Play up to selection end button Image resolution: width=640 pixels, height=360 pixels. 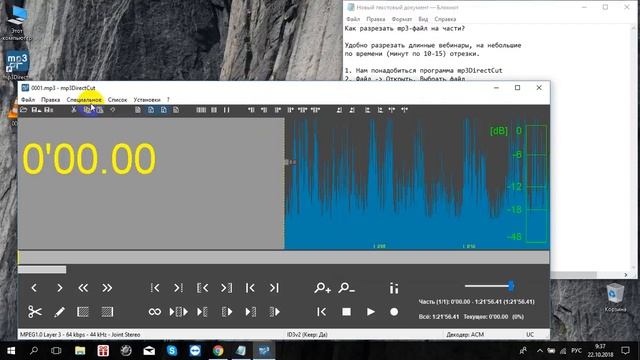(251, 312)
